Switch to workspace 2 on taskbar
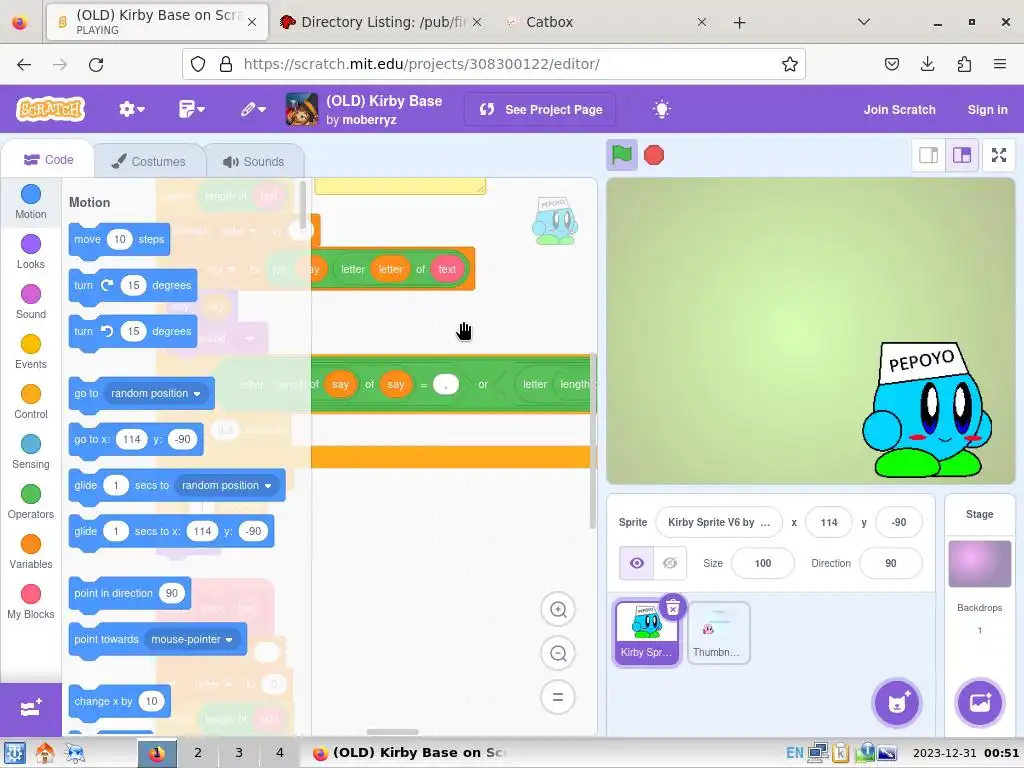The width and height of the screenshot is (1024, 768). tap(198, 753)
